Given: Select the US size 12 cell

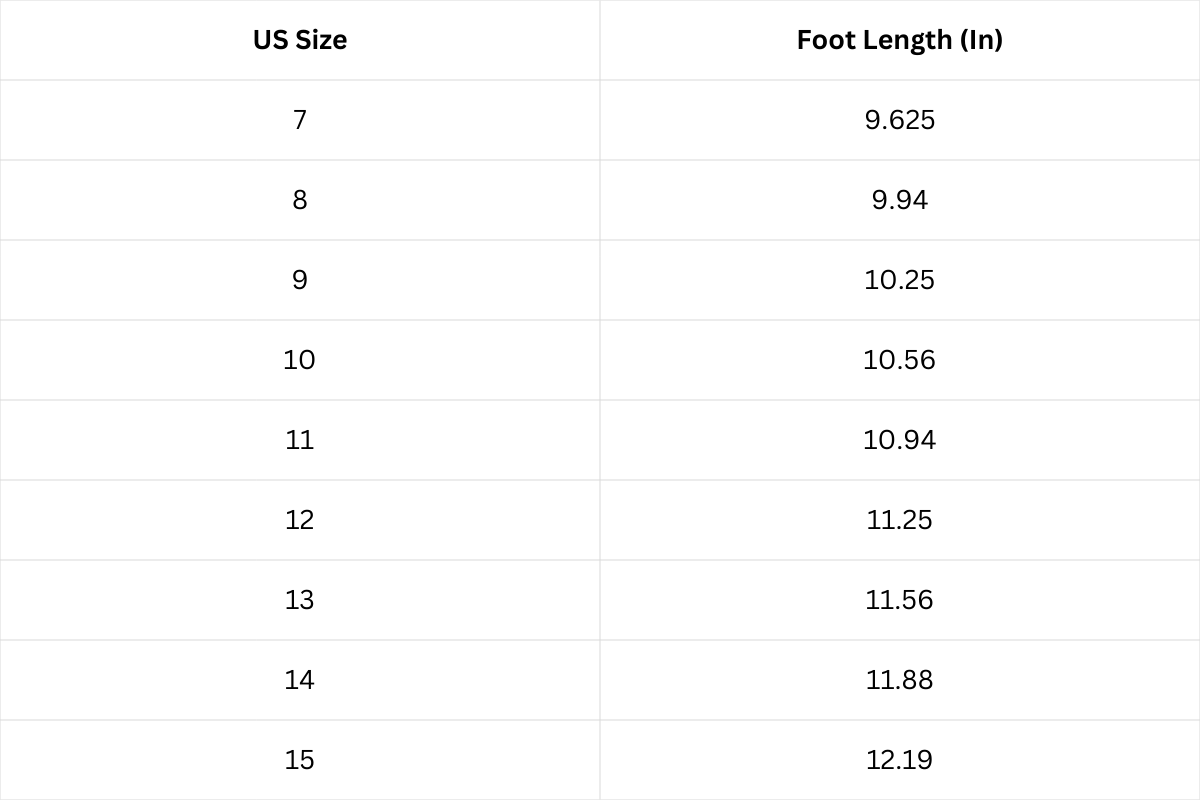Looking at the screenshot, I should point(300,520).
